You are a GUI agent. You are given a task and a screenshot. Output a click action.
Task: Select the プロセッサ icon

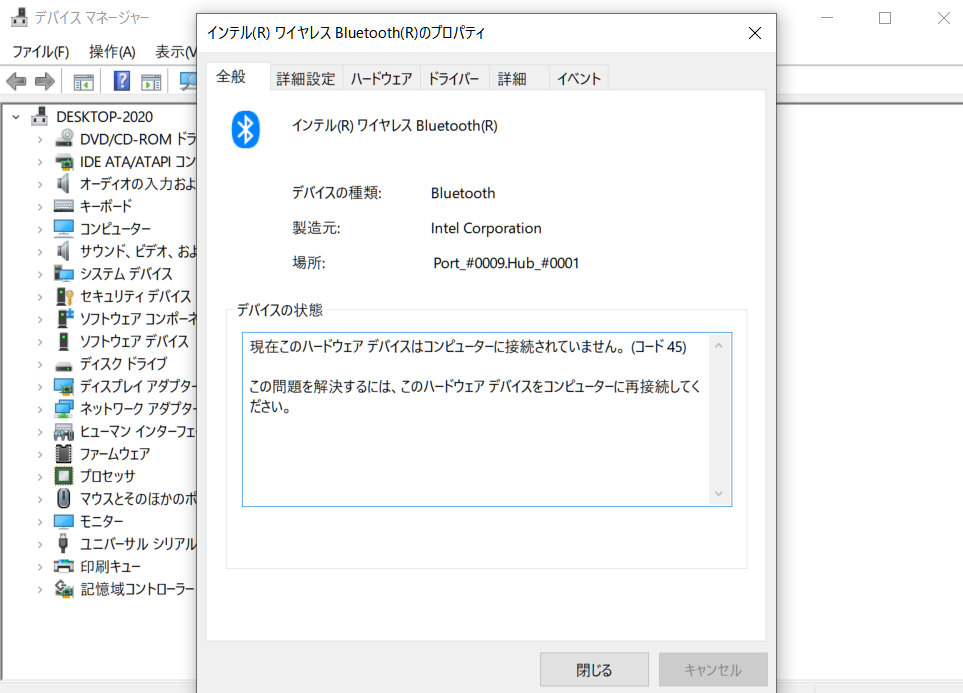pyautogui.click(x=64, y=476)
